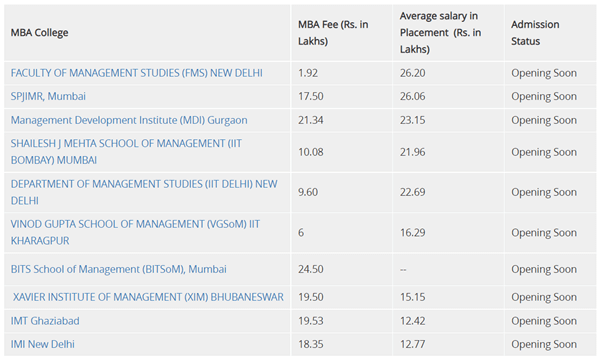602x361 pixels.
Task: Select Opening Soon status for BITSoM row
Action: click(x=544, y=269)
